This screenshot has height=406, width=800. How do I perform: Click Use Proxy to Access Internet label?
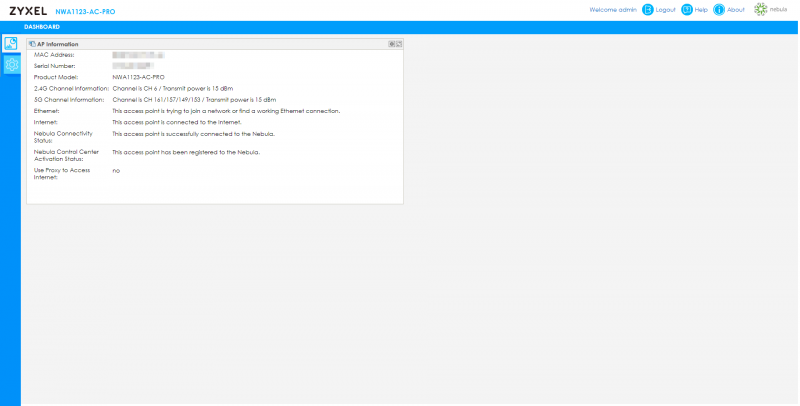coord(62,174)
